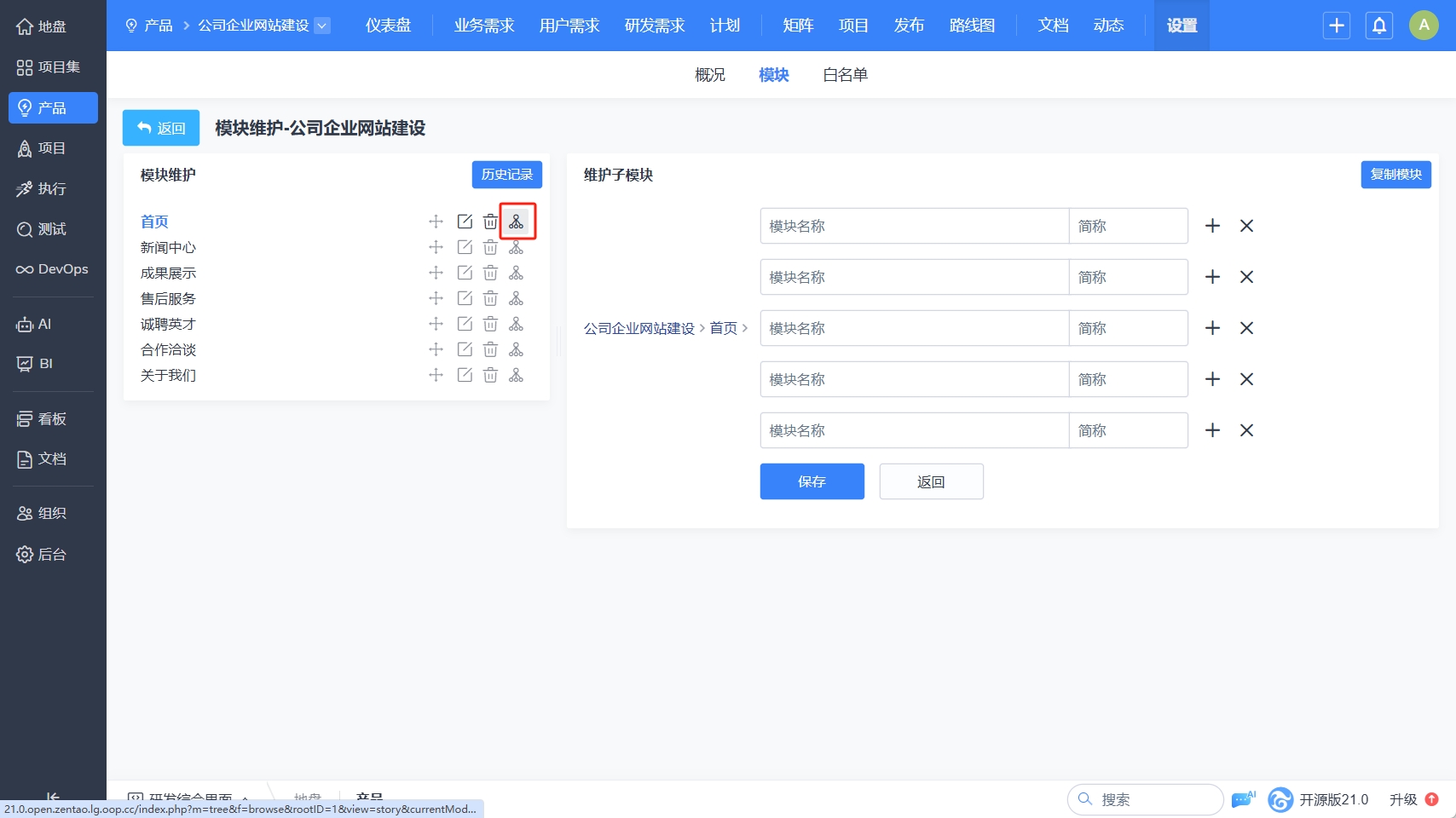This screenshot has width=1456, height=818.
Task: Focus the last 模块名称 input field
Action: [x=915, y=430]
